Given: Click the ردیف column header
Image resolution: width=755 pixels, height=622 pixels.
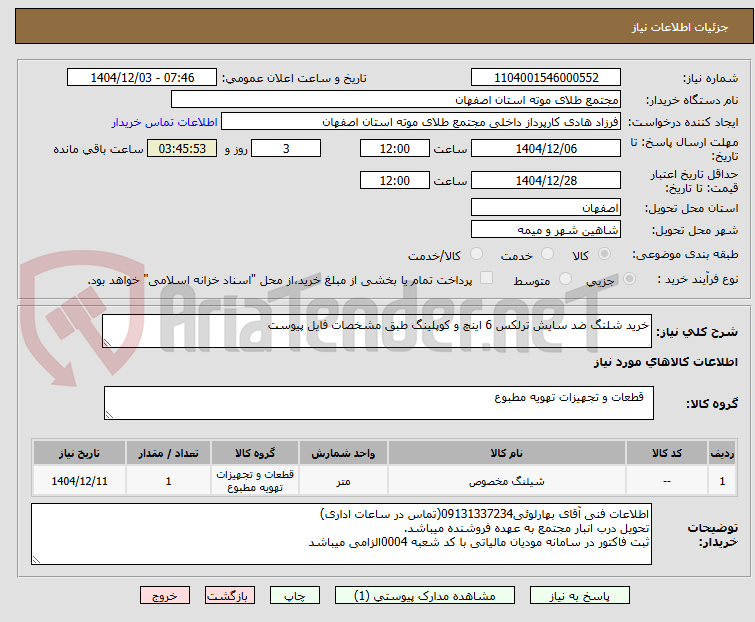Looking at the screenshot, I should click(722, 453).
